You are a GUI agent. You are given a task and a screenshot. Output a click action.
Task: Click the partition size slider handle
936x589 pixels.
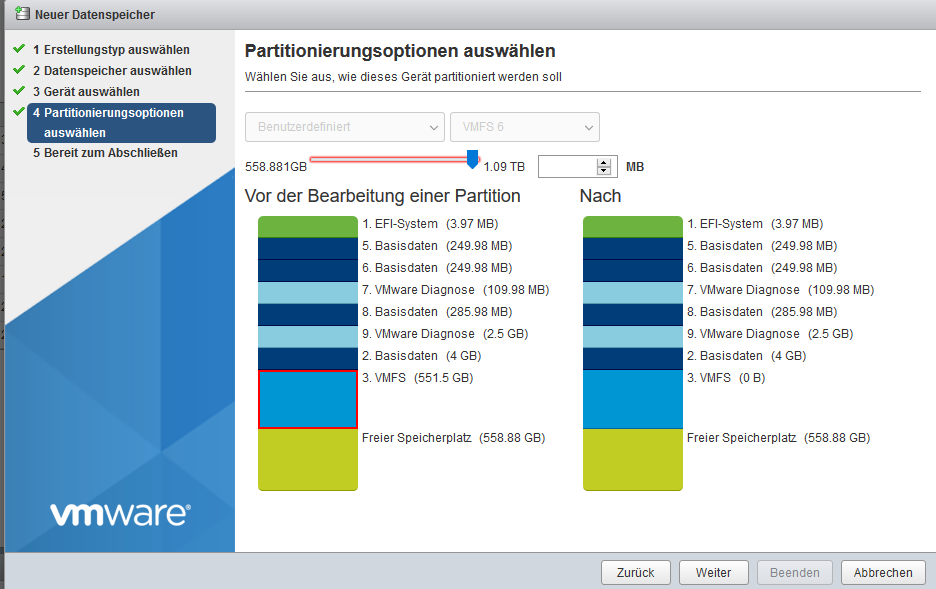(473, 159)
